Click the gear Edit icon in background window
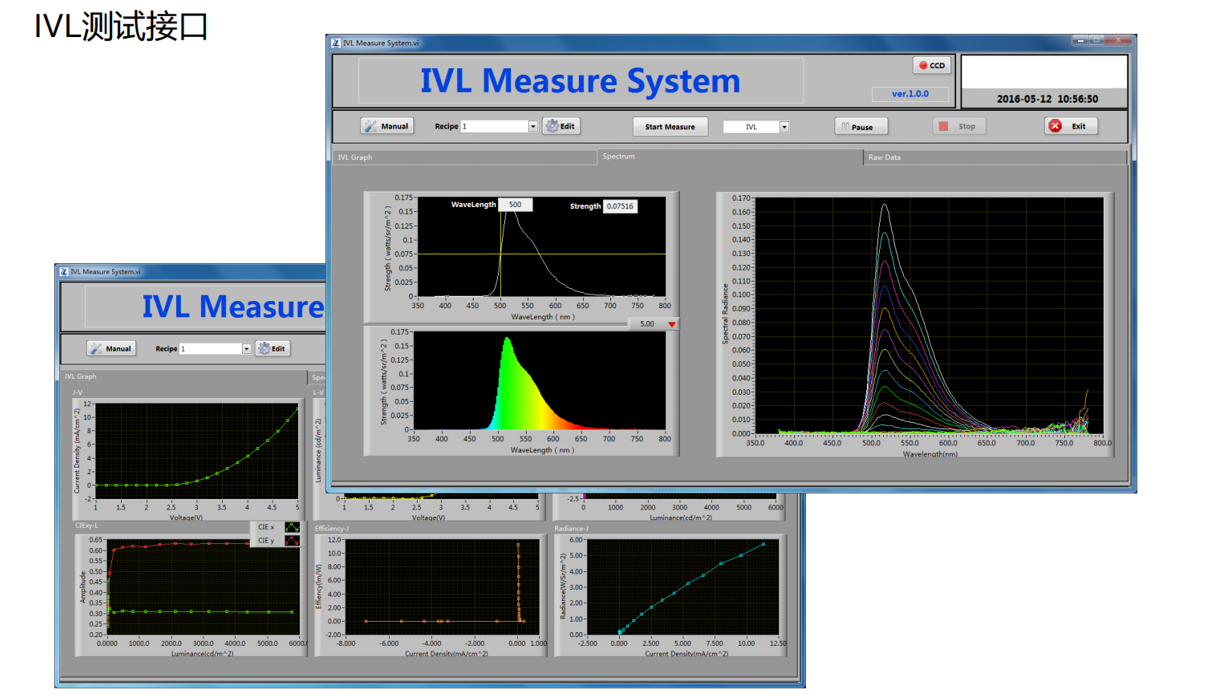This screenshot has width=1232, height=698. coord(265,349)
